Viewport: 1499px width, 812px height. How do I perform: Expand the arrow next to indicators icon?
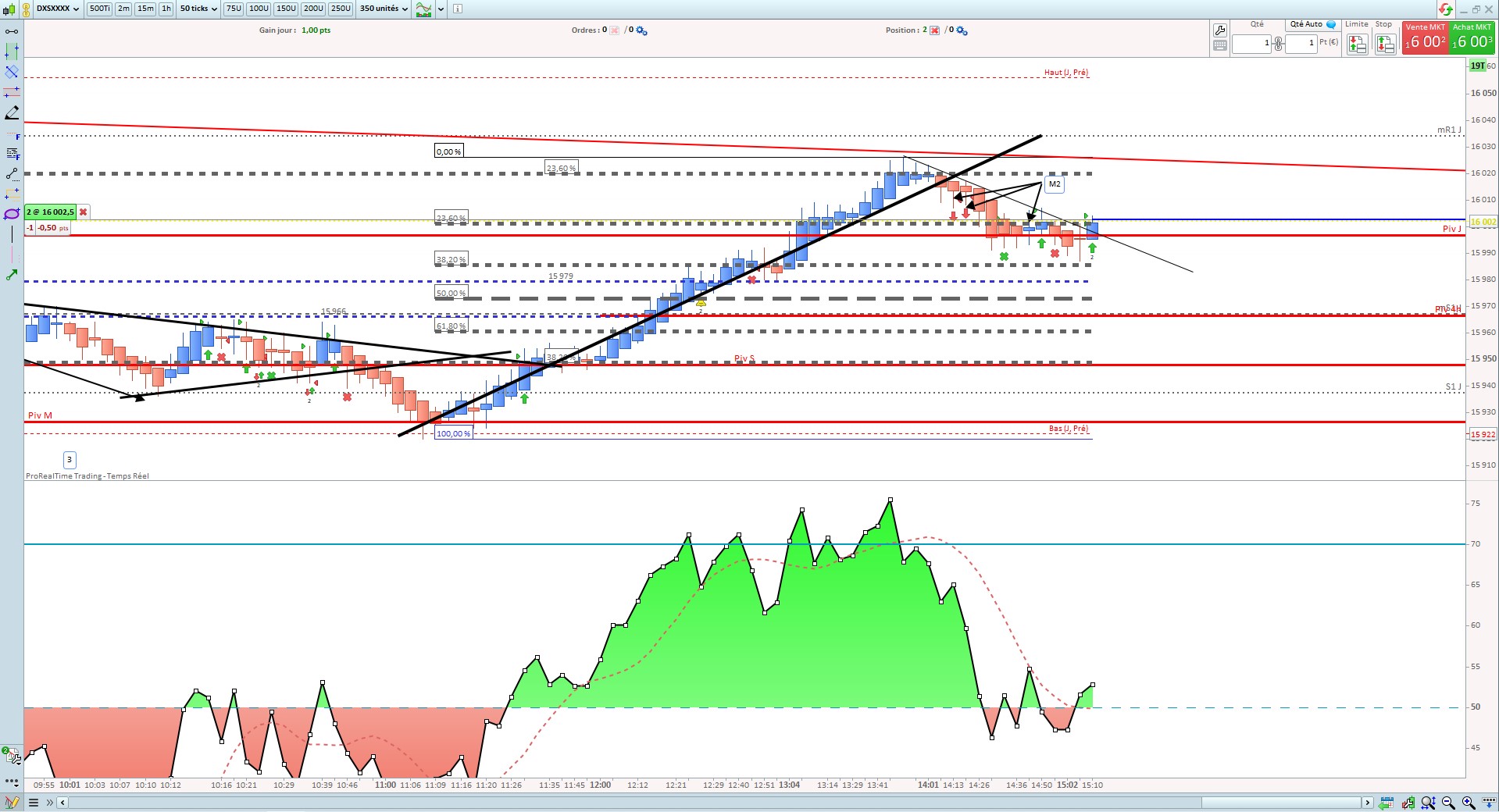[441, 9]
